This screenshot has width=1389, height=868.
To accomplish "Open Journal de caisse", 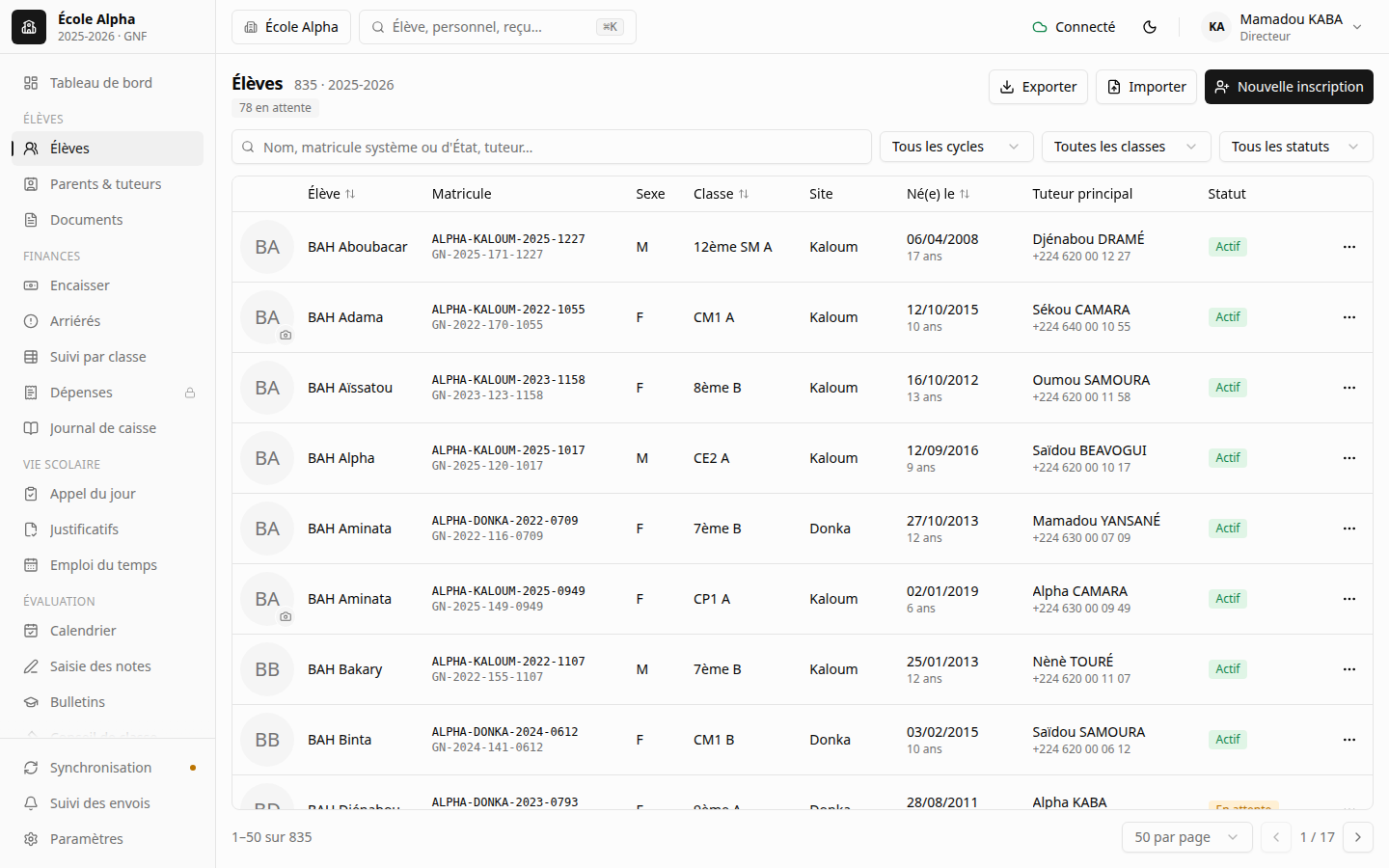I will click(x=108, y=428).
